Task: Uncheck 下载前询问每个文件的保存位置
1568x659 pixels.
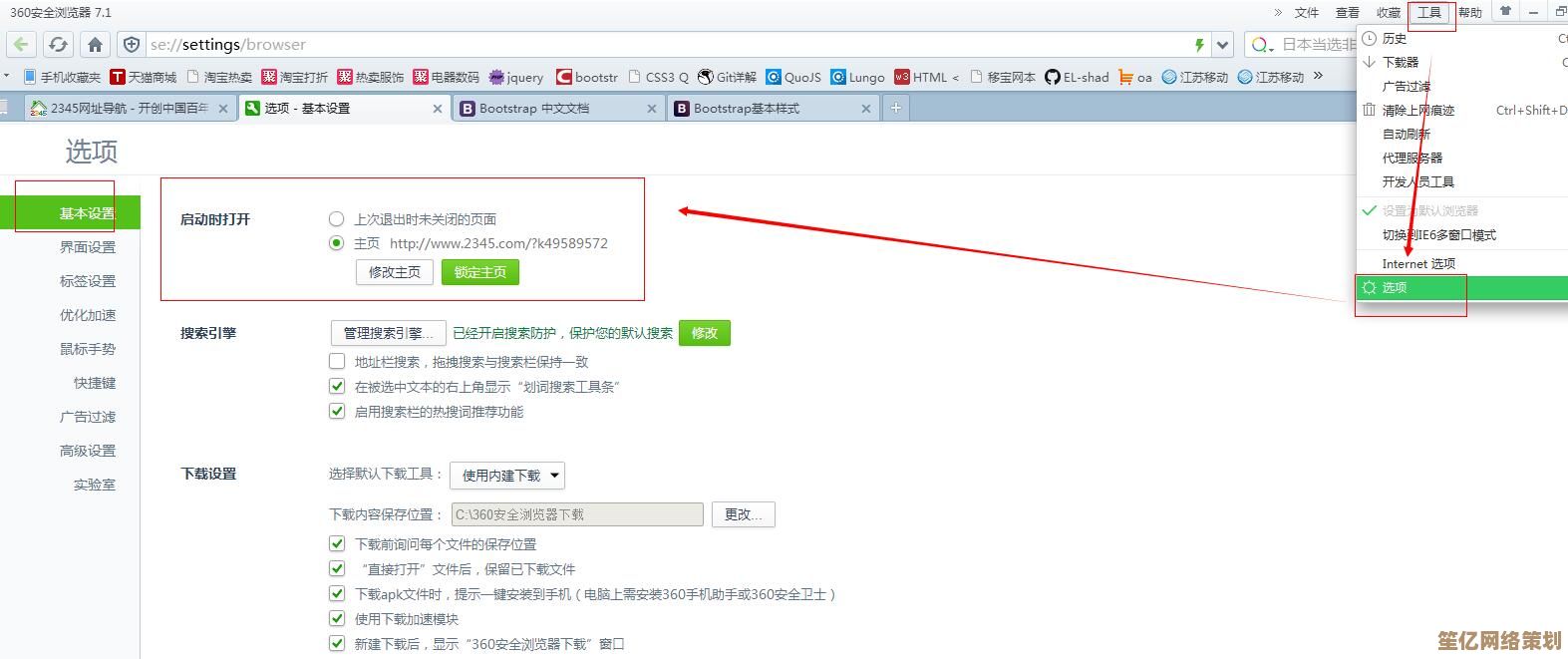Action: click(x=337, y=544)
